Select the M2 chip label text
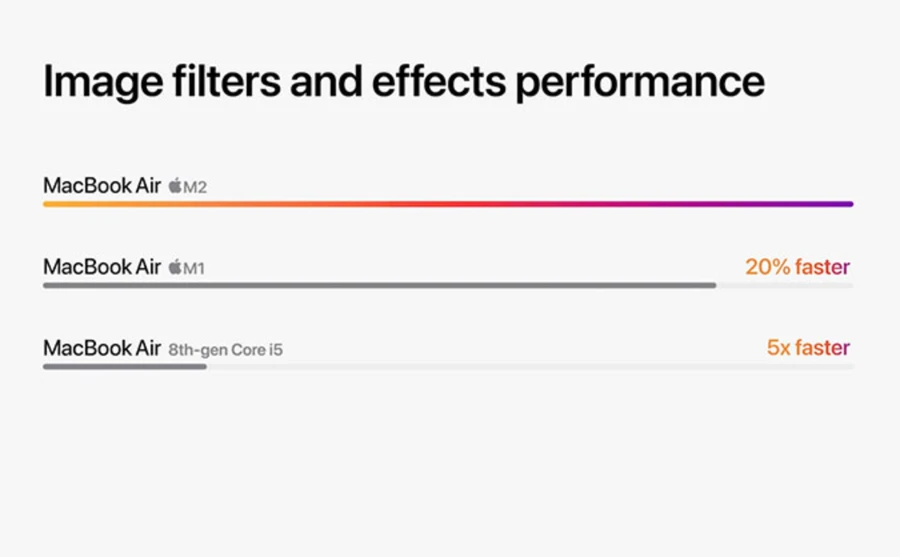 [195, 187]
